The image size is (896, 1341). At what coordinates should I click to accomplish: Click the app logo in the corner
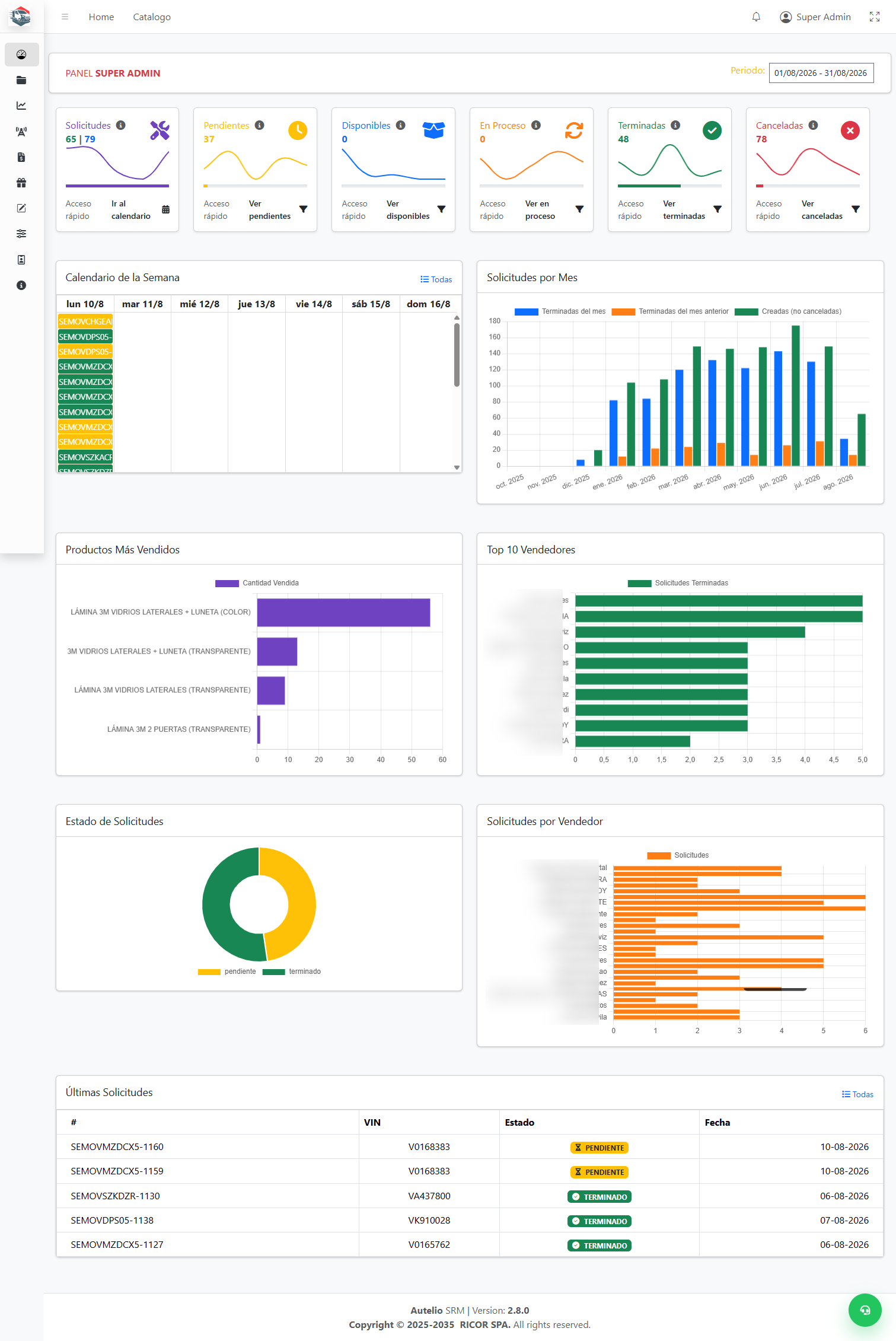(x=21, y=16)
